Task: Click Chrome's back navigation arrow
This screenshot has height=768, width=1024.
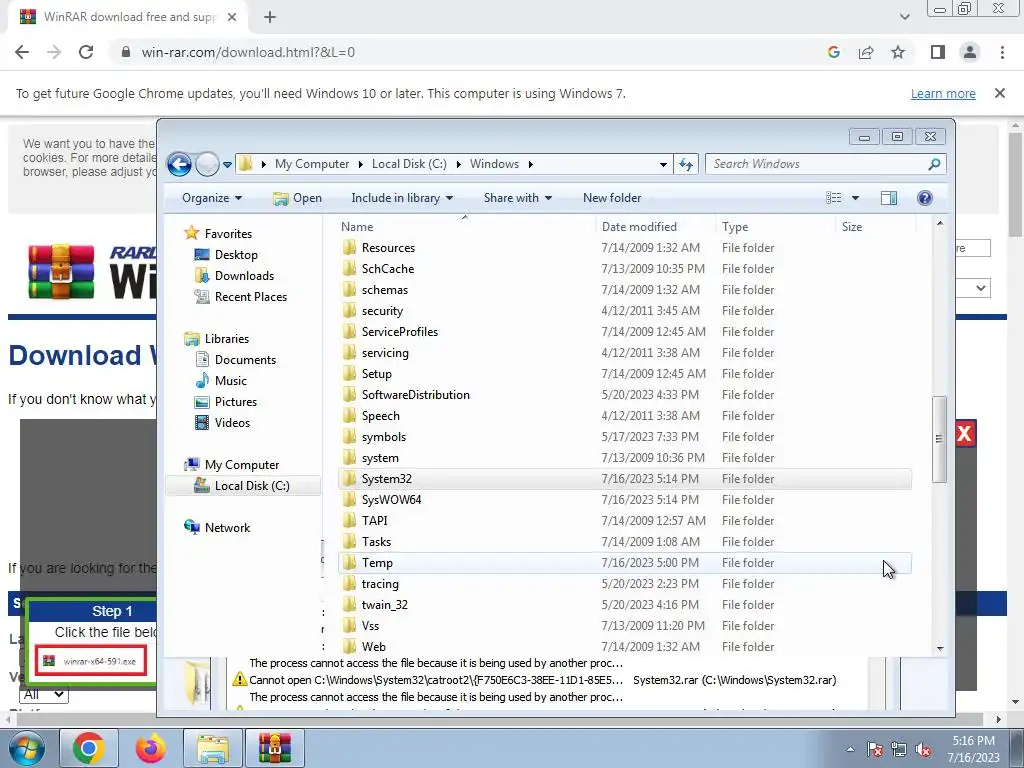Action: (22, 52)
